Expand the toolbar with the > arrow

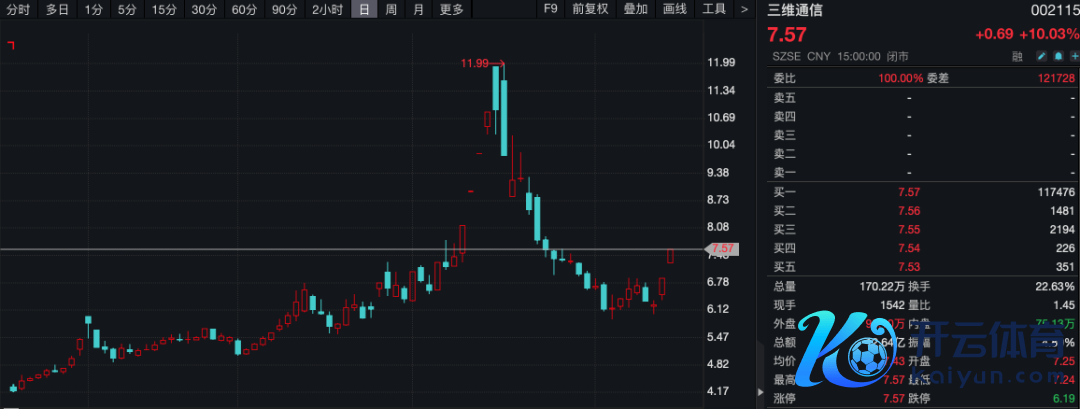(x=745, y=10)
